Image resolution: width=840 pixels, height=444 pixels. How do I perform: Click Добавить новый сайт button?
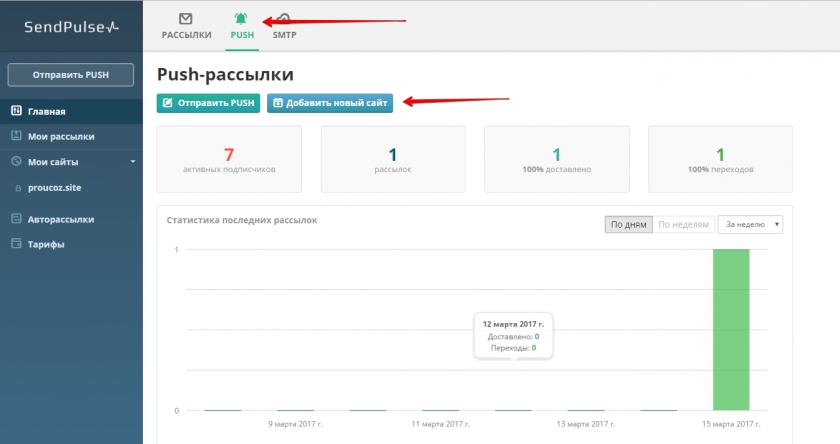[x=330, y=103]
